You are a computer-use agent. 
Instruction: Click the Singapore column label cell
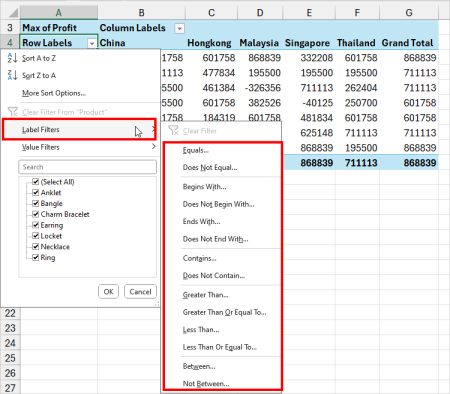tap(309, 43)
